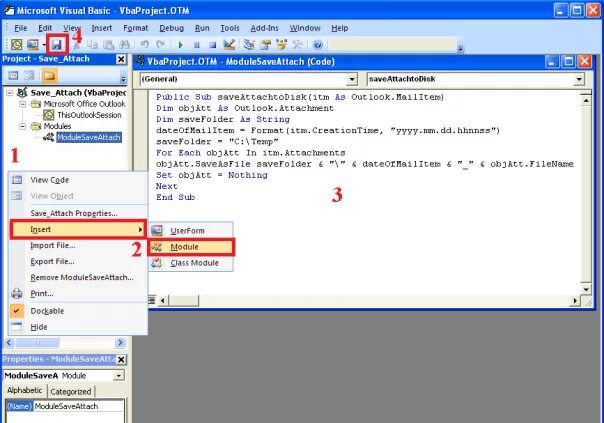Open the Window menu

305,28
